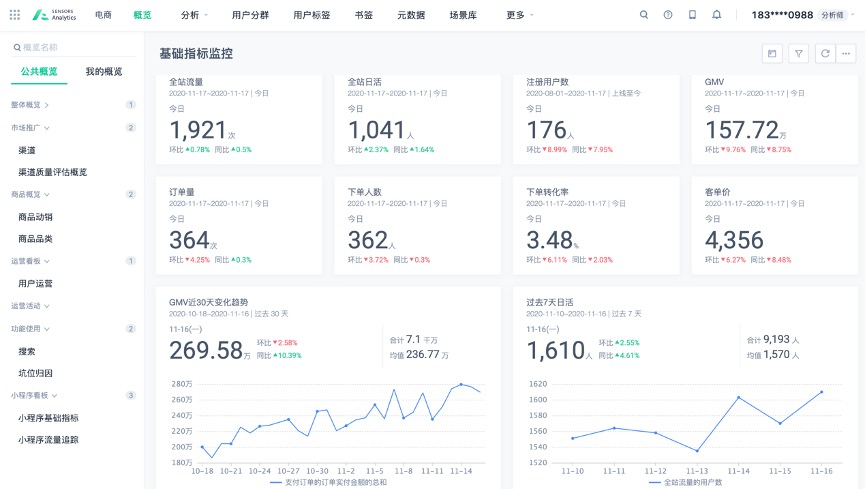Expand the 更多 dropdown menu
Viewport: 866px width, 489px height.
pos(520,15)
